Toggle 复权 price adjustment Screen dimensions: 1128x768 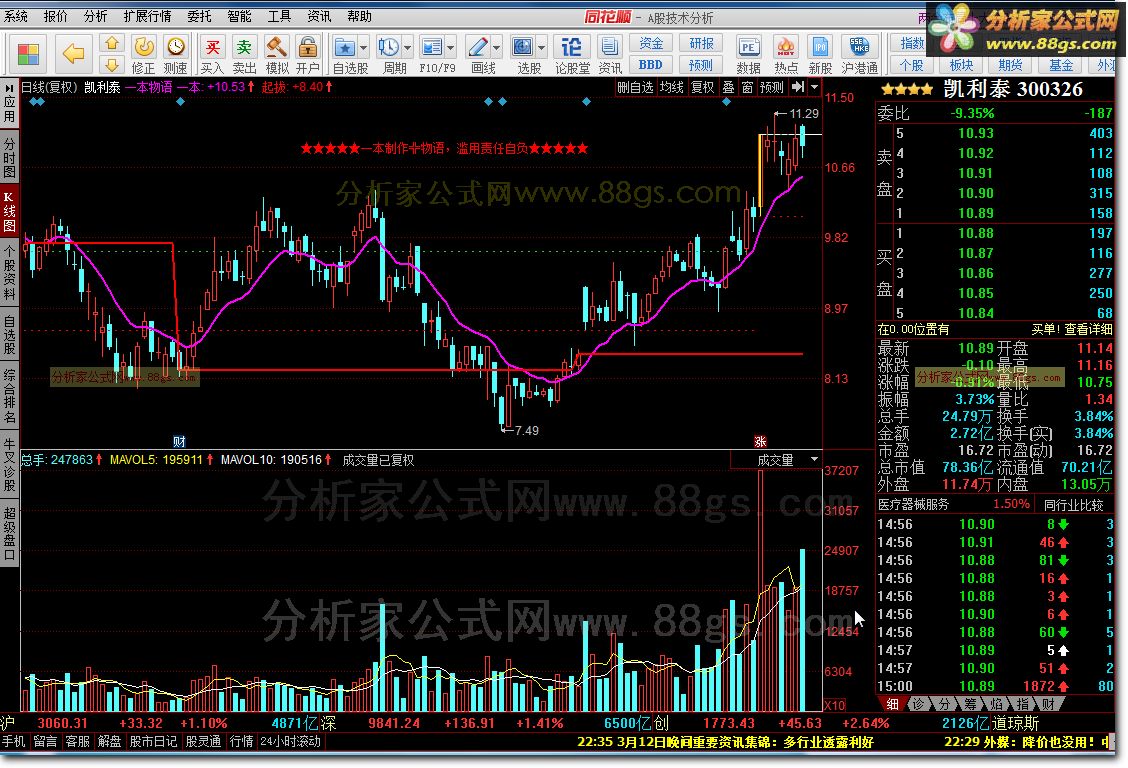tap(703, 87)
